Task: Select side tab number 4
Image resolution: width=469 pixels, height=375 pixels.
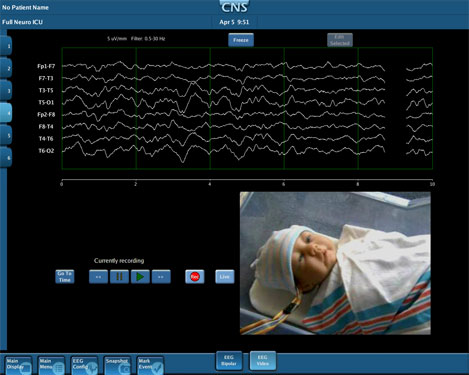Action: click(x=6, y=113)
